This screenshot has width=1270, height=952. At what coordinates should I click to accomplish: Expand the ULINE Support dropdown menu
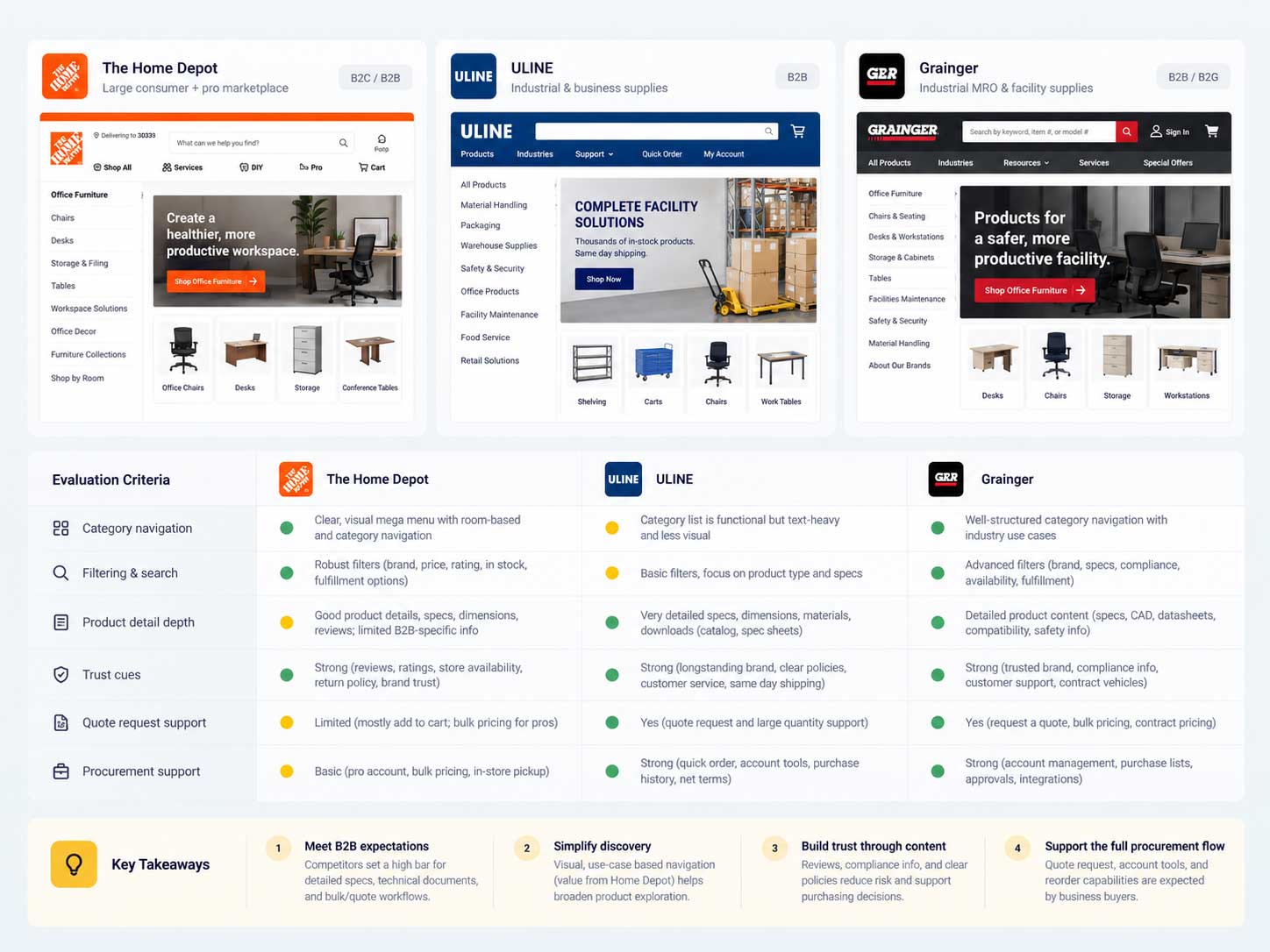[x=595, y=154]
